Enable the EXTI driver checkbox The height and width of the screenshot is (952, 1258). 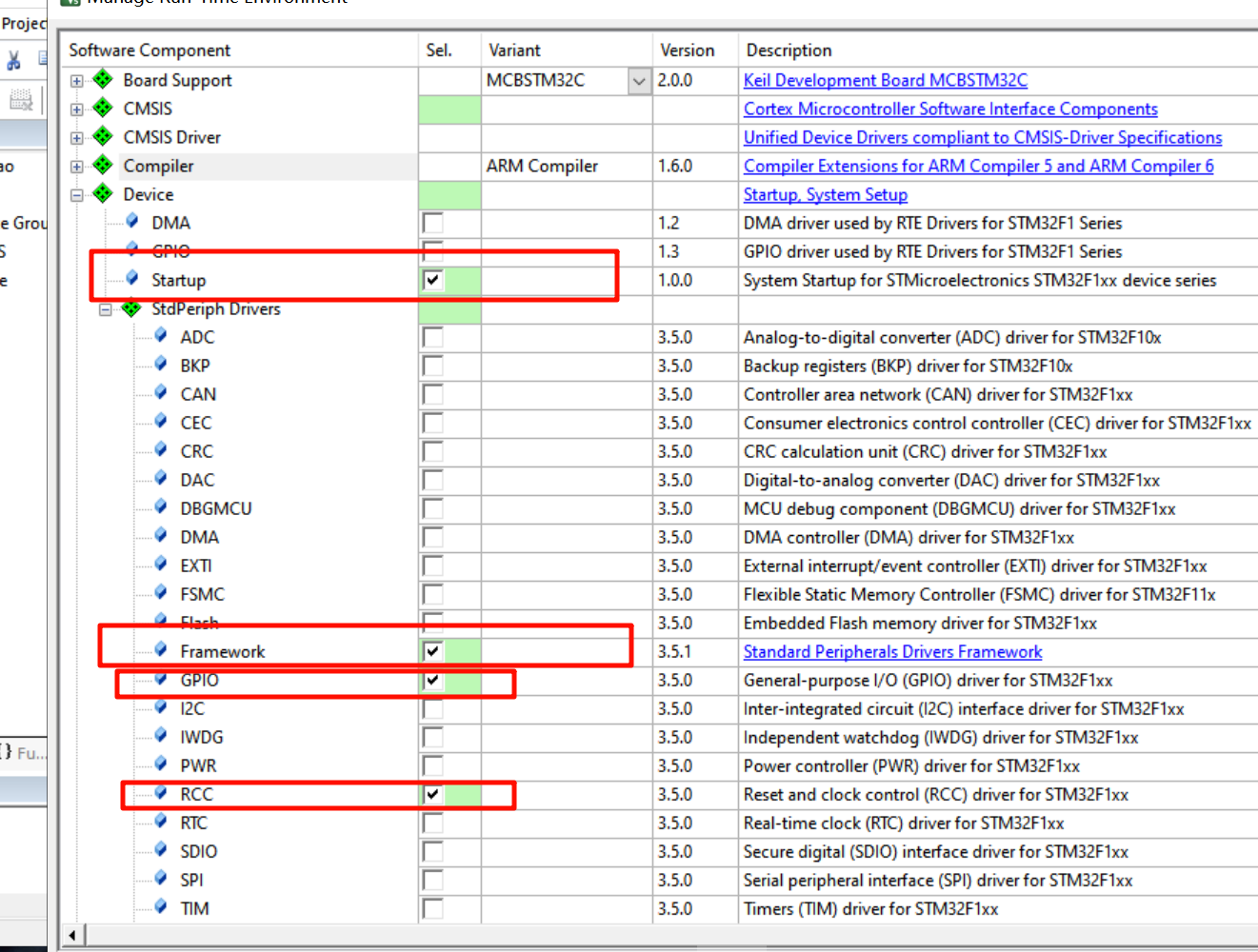coord(432,565)
